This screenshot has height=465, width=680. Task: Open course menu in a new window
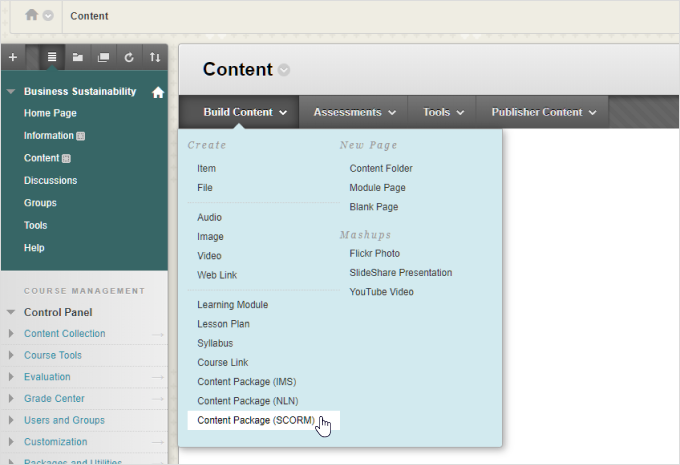point(103,57)
